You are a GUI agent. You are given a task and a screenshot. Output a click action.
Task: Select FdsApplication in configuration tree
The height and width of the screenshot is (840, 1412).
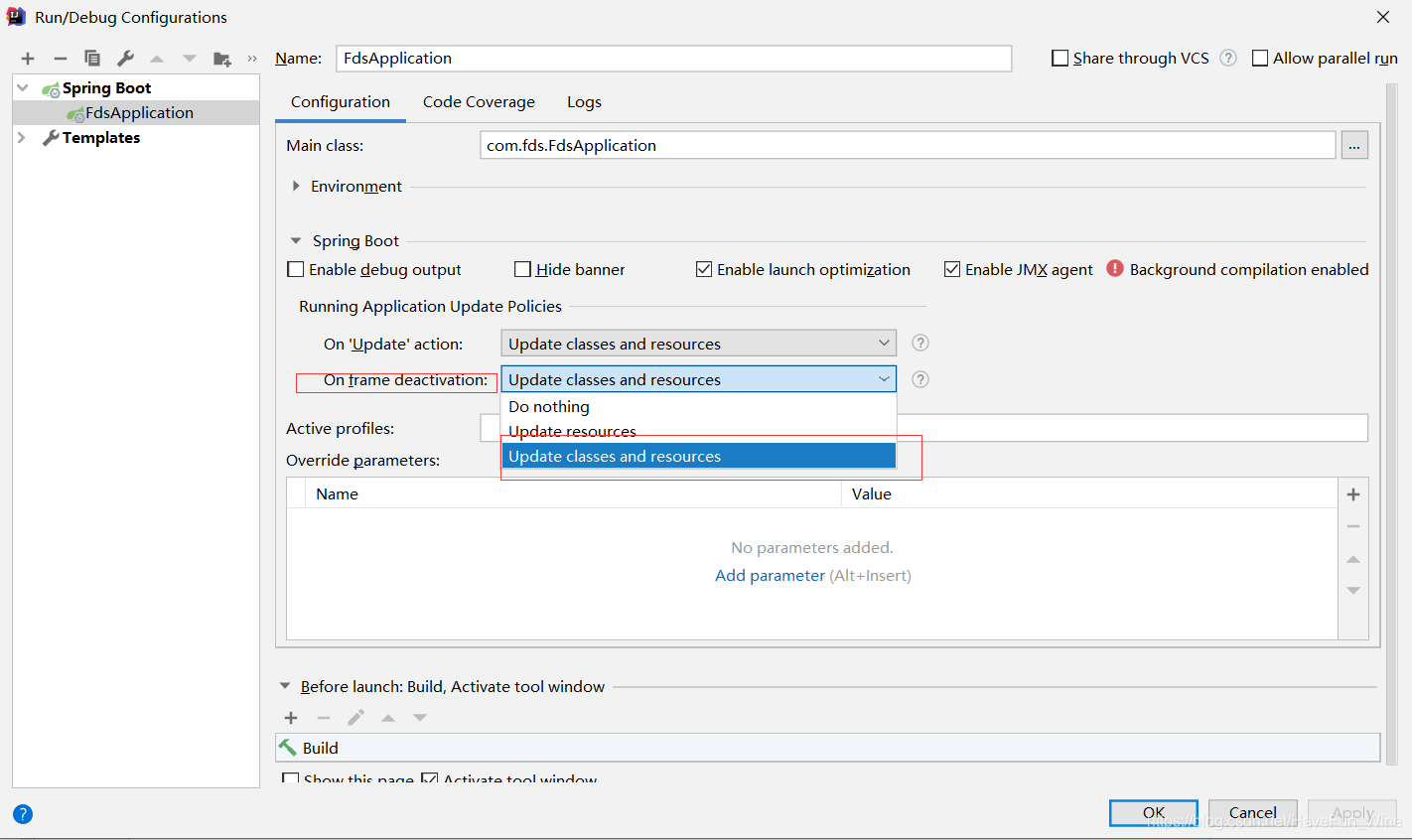(136, 112)
